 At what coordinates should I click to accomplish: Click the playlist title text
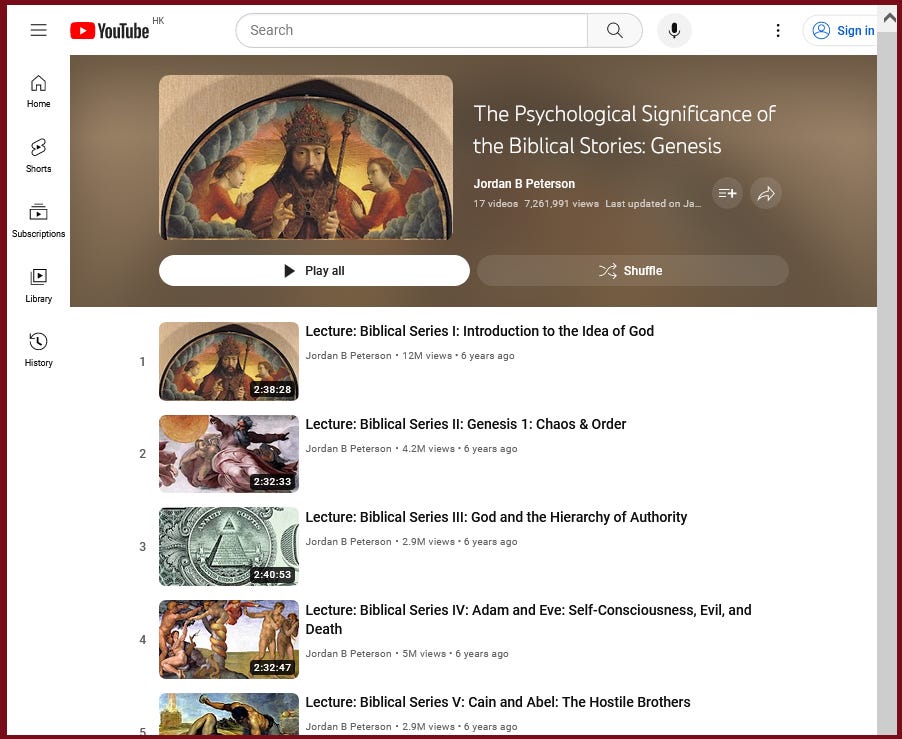pos(624,130)
